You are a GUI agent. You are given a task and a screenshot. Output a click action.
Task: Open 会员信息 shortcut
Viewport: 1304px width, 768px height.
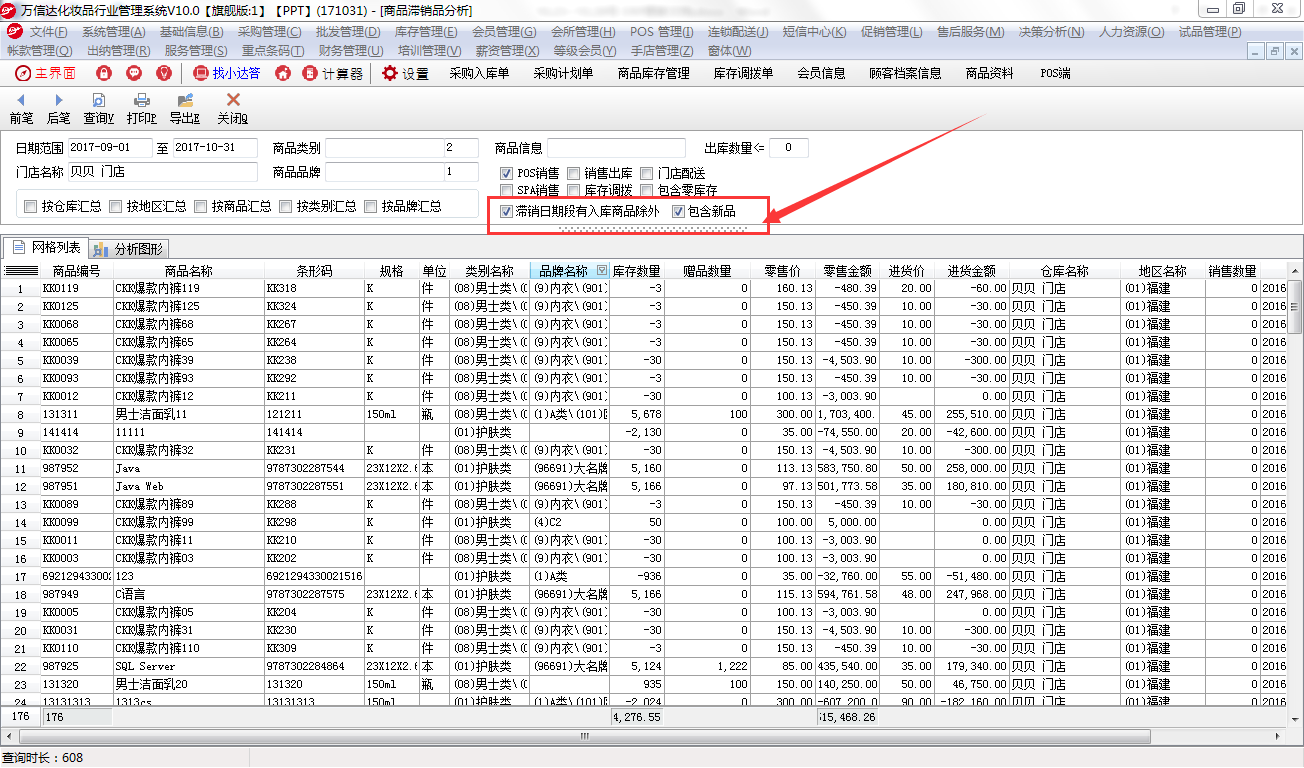point(821,73)
